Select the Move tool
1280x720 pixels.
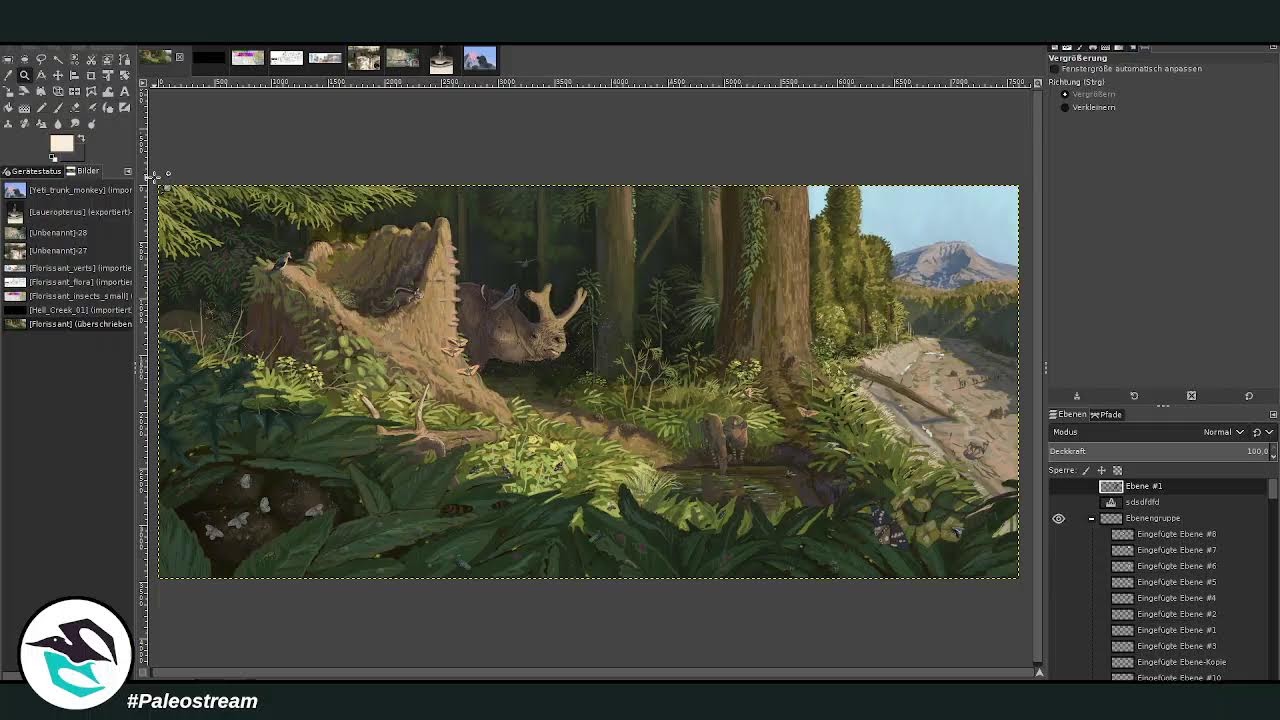click(x=58, y=75)
